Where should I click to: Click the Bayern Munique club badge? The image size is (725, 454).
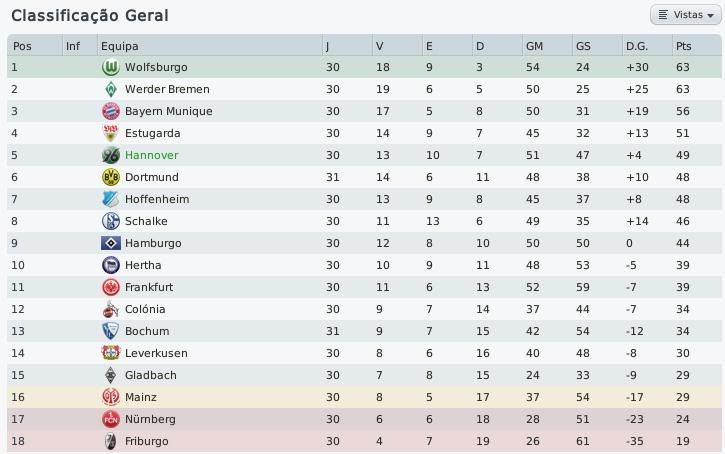coord(111,111)
